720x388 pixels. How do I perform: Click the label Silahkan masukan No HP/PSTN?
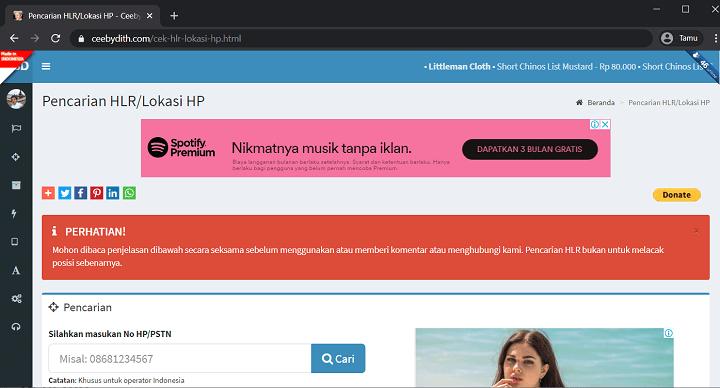pos(110,334)
